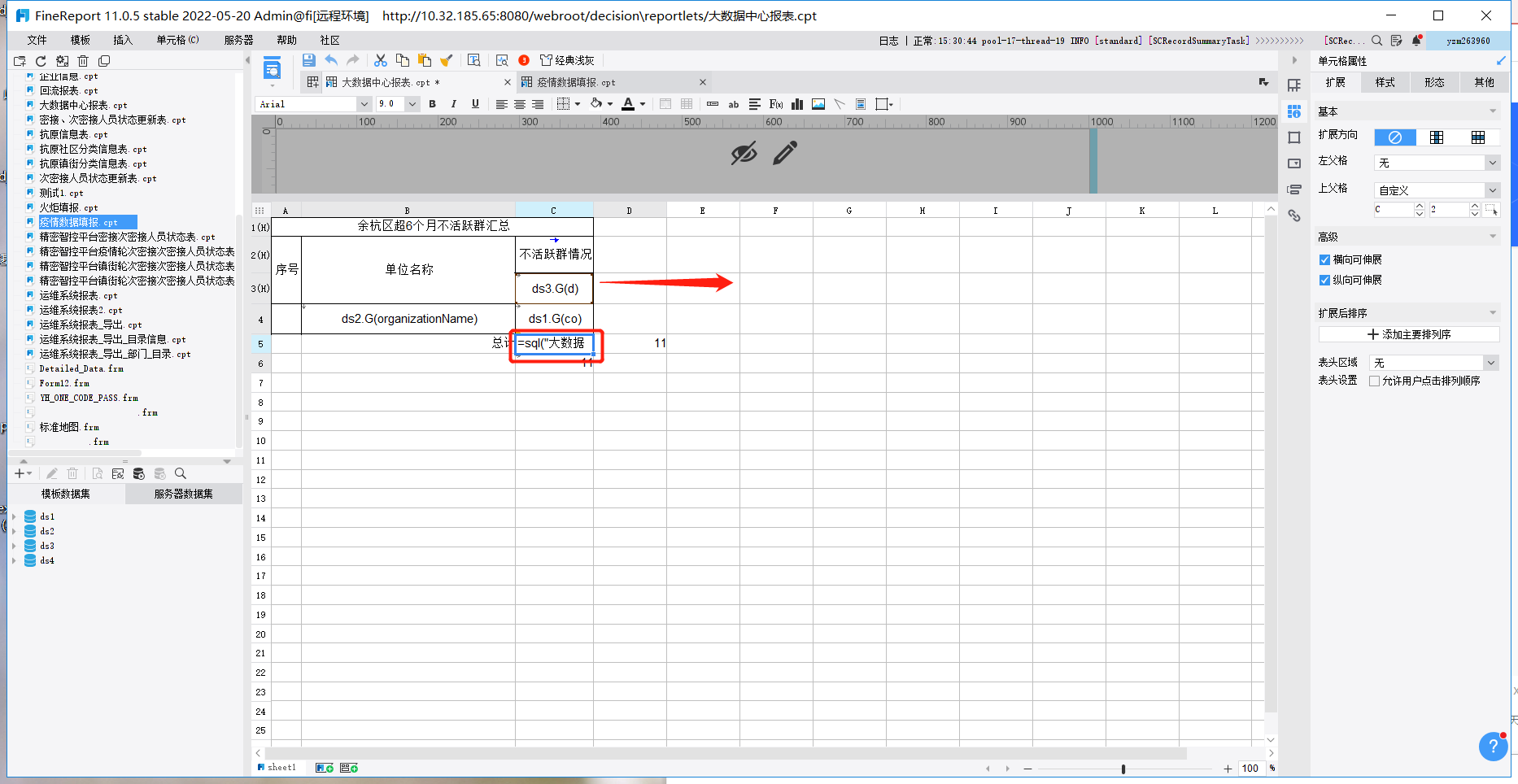Copy the selected cell

tap(402, 60)
